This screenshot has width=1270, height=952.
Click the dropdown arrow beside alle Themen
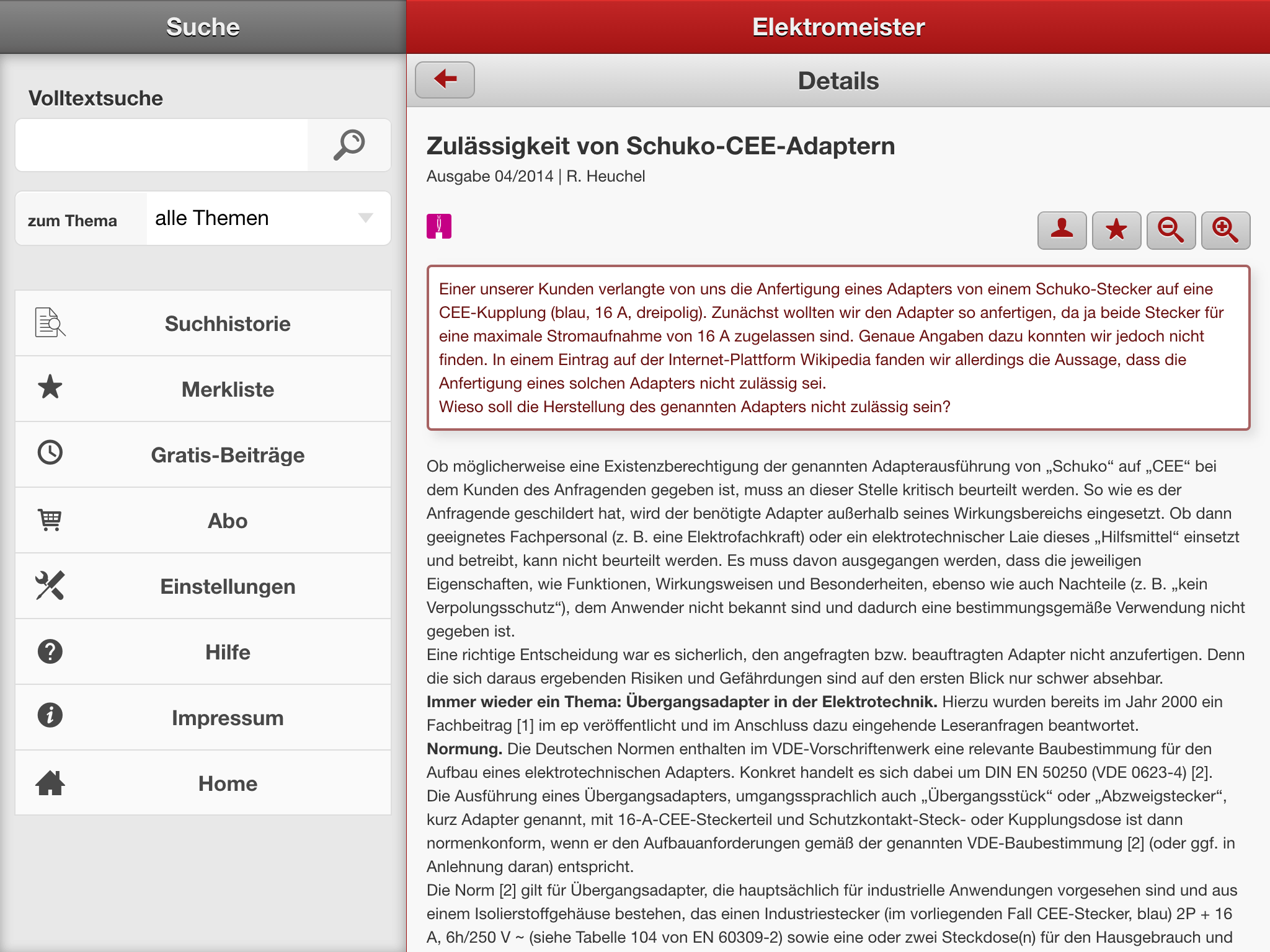tap(365, 218)
